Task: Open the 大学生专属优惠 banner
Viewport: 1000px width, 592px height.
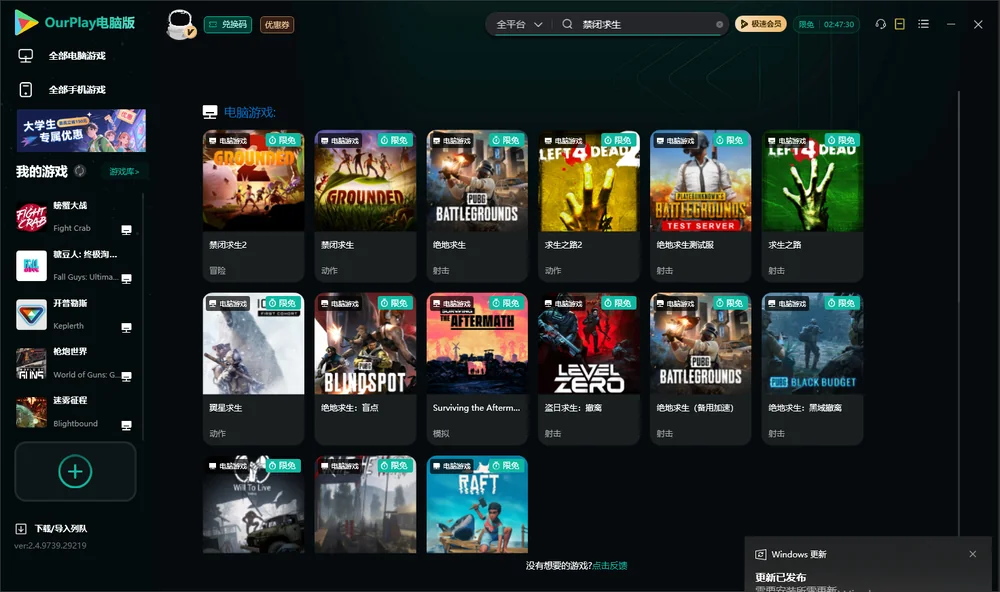Action: coord(81,130)
